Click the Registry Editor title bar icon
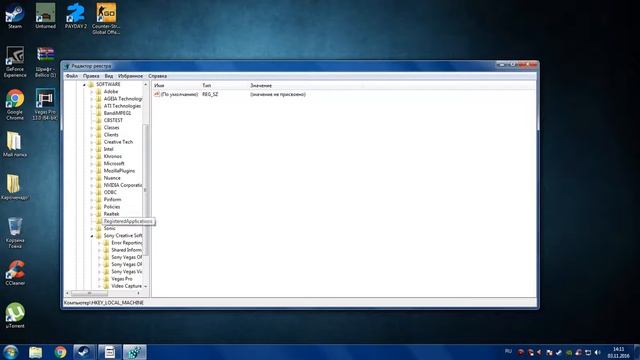This screenshot has height=360, width=640. pyautogui.click(x=67, y=66)
